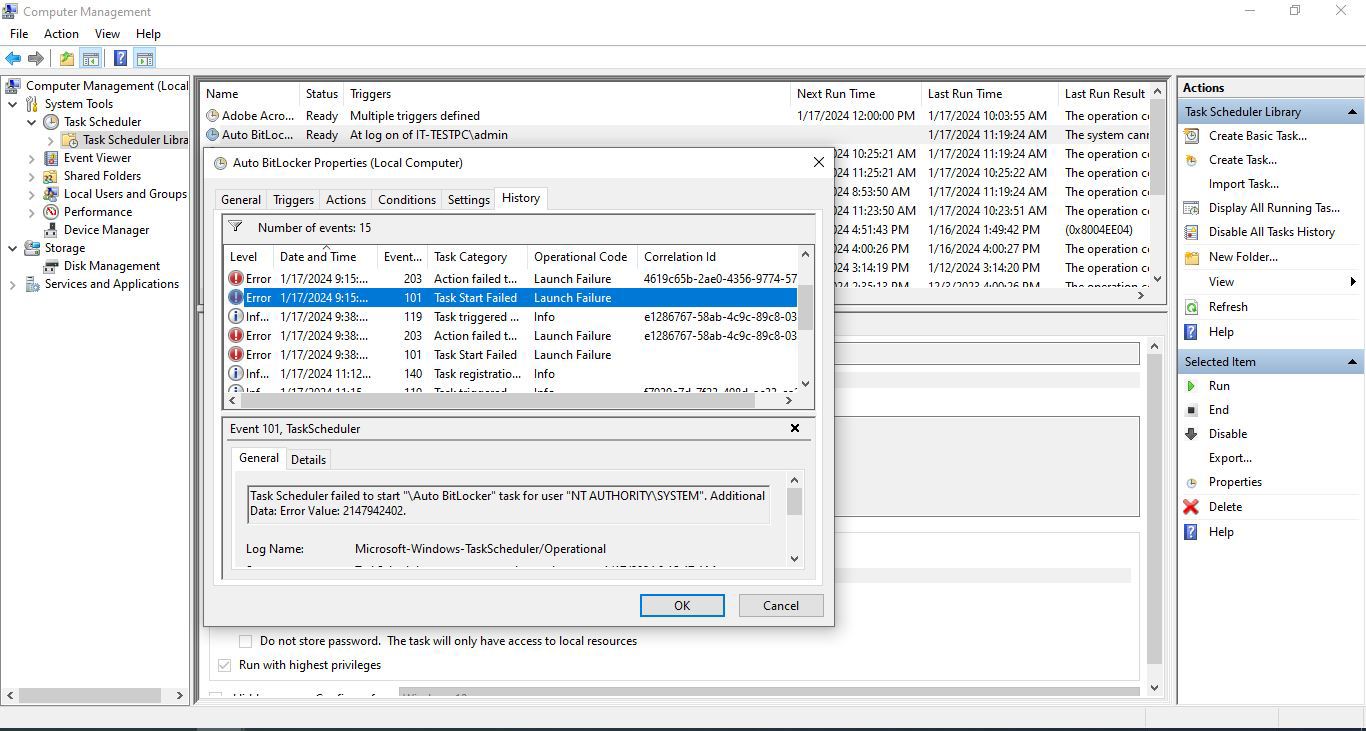The image size is (1366, 731).
Task: Click the Up one level folder icon
Action: 66,59
